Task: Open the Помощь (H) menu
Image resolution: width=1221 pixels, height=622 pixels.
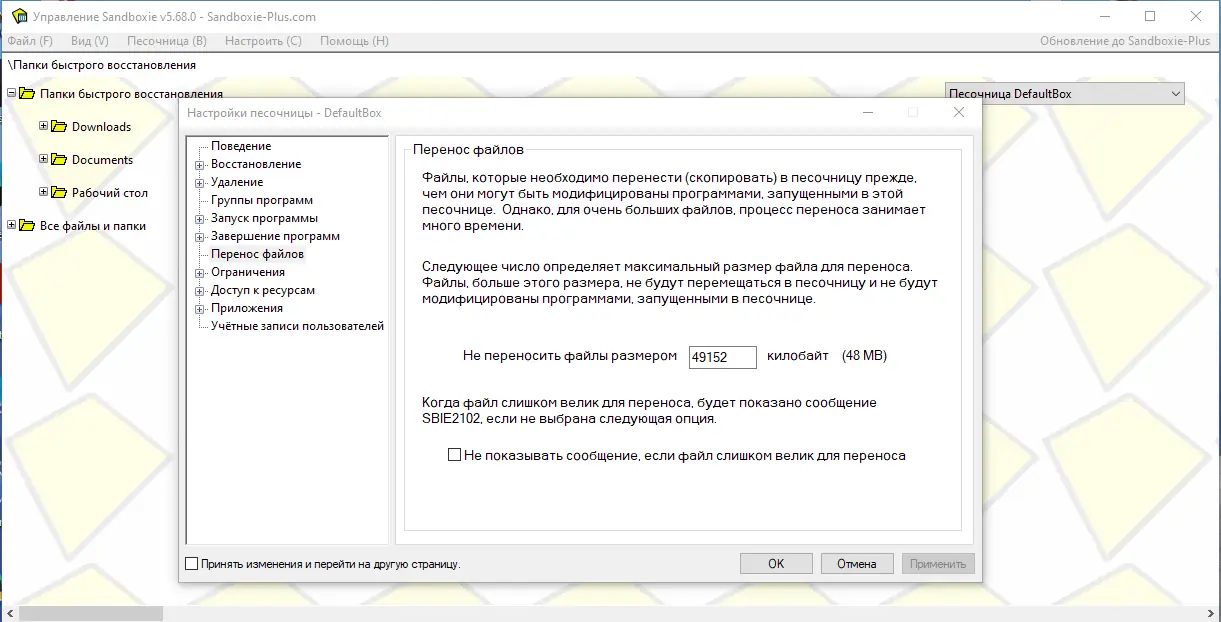Action: pyautogui.click(x=354, y=41)
